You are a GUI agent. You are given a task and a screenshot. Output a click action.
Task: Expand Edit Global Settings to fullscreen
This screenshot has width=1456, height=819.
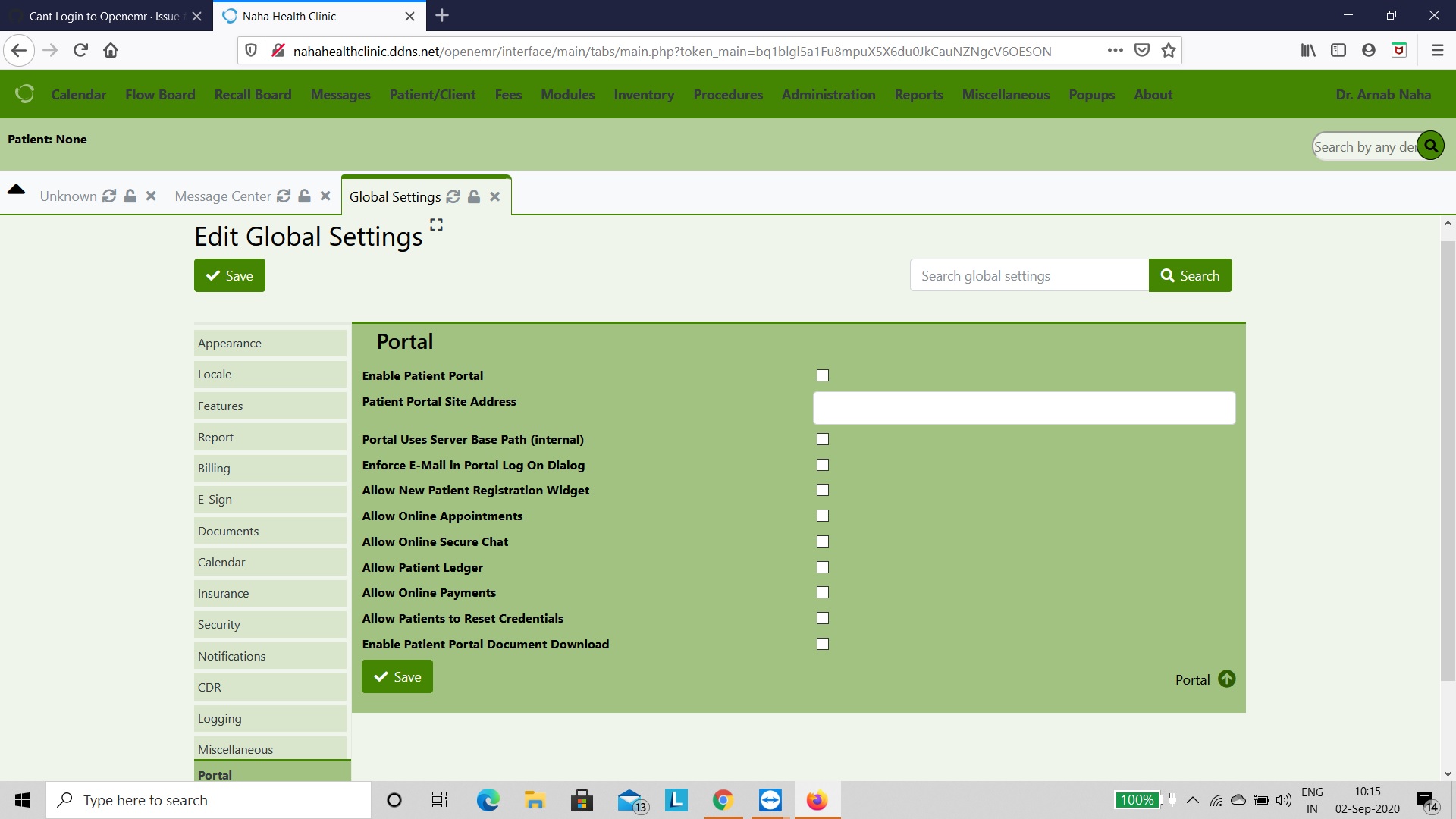[x=435, y=224]
